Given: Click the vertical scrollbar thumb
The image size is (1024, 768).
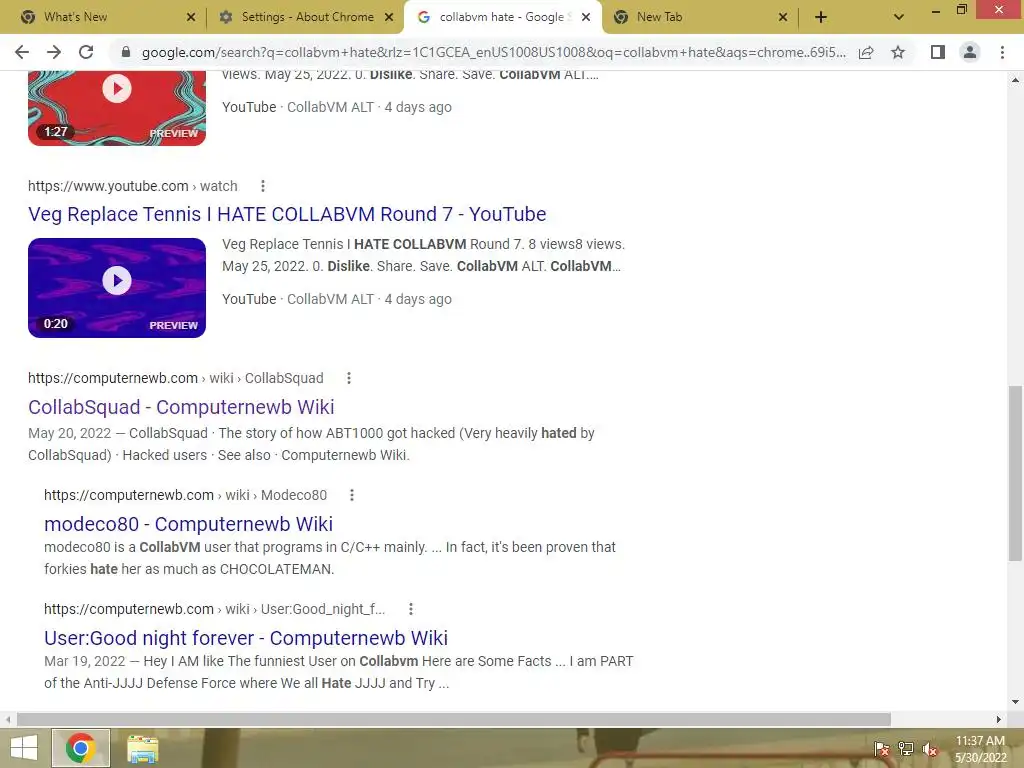Looking at the screenshot, I should click(x=1016, y=473).
